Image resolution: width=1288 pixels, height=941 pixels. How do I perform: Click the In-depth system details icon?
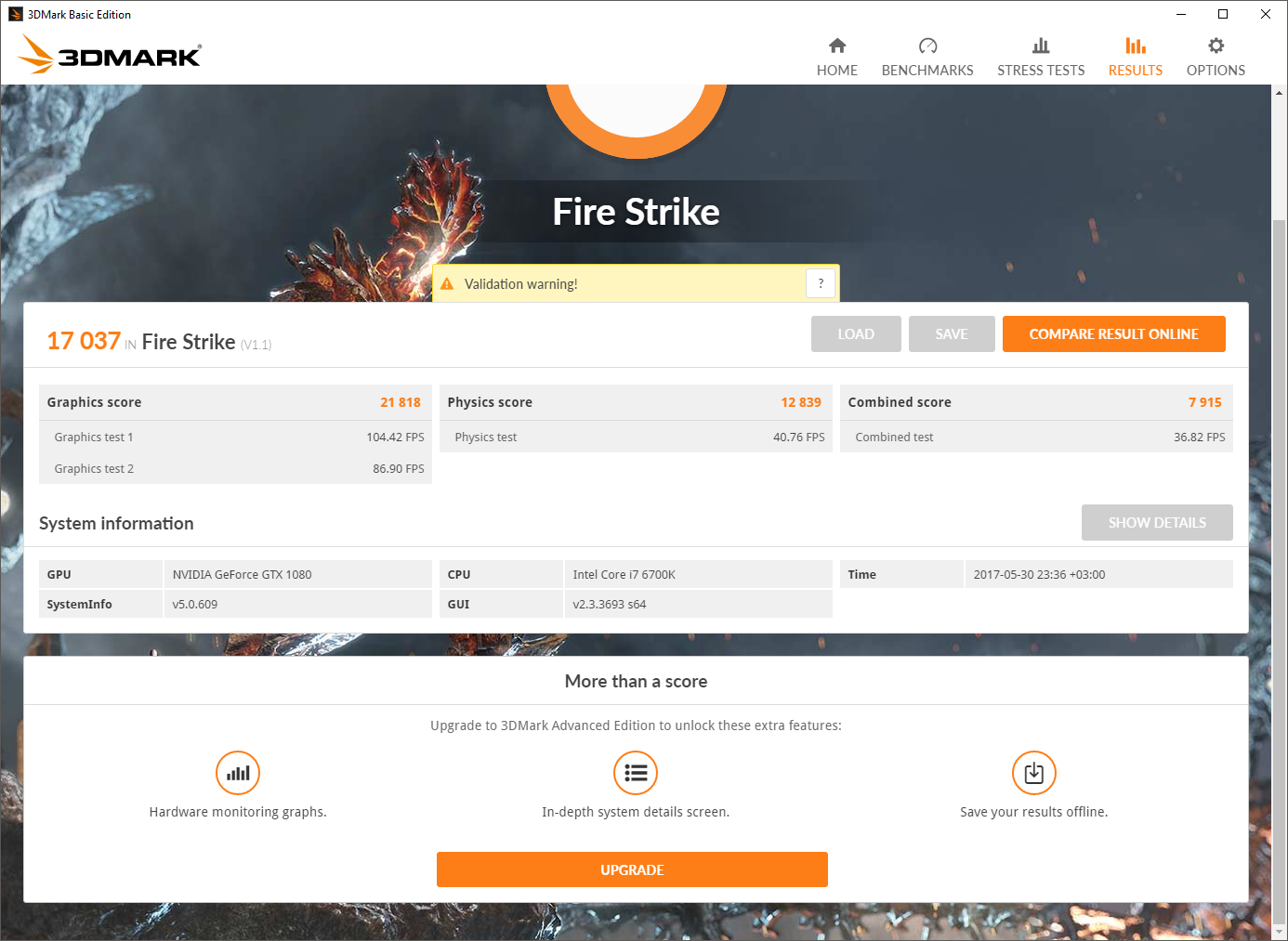coord(636,773)
